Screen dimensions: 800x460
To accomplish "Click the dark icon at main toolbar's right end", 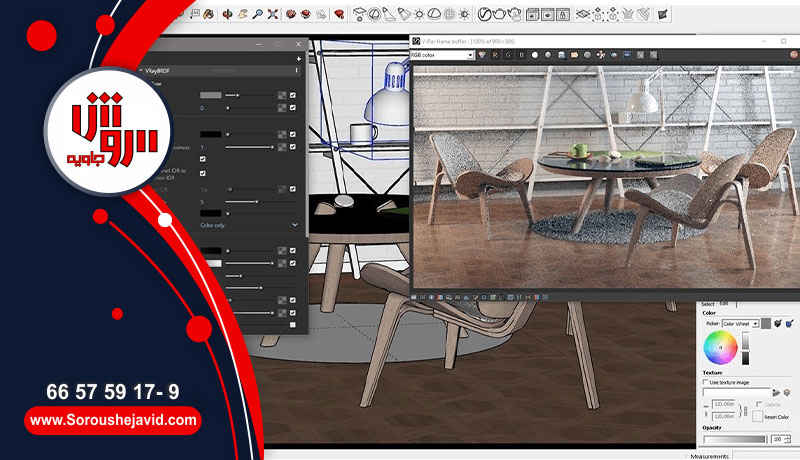I will pyautogui.click(x=663, y=15).
